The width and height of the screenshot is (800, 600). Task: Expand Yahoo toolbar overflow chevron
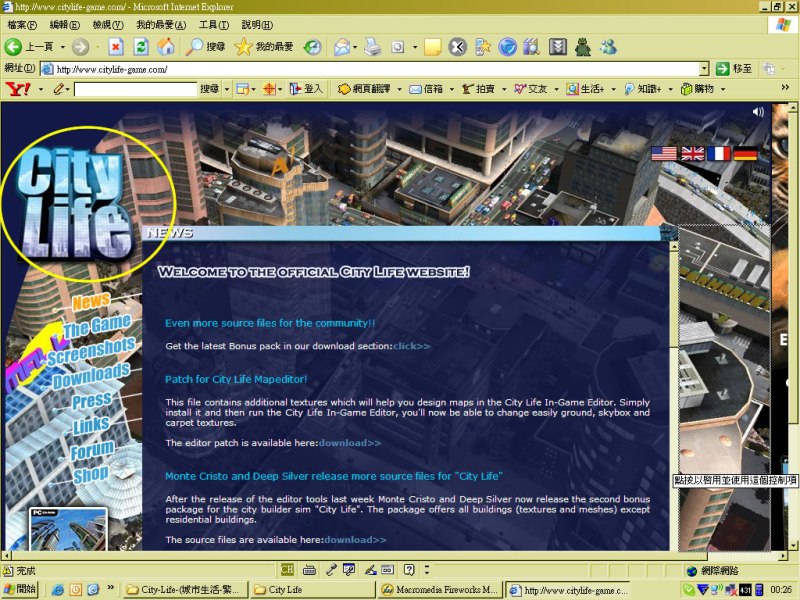pos(785,88)
